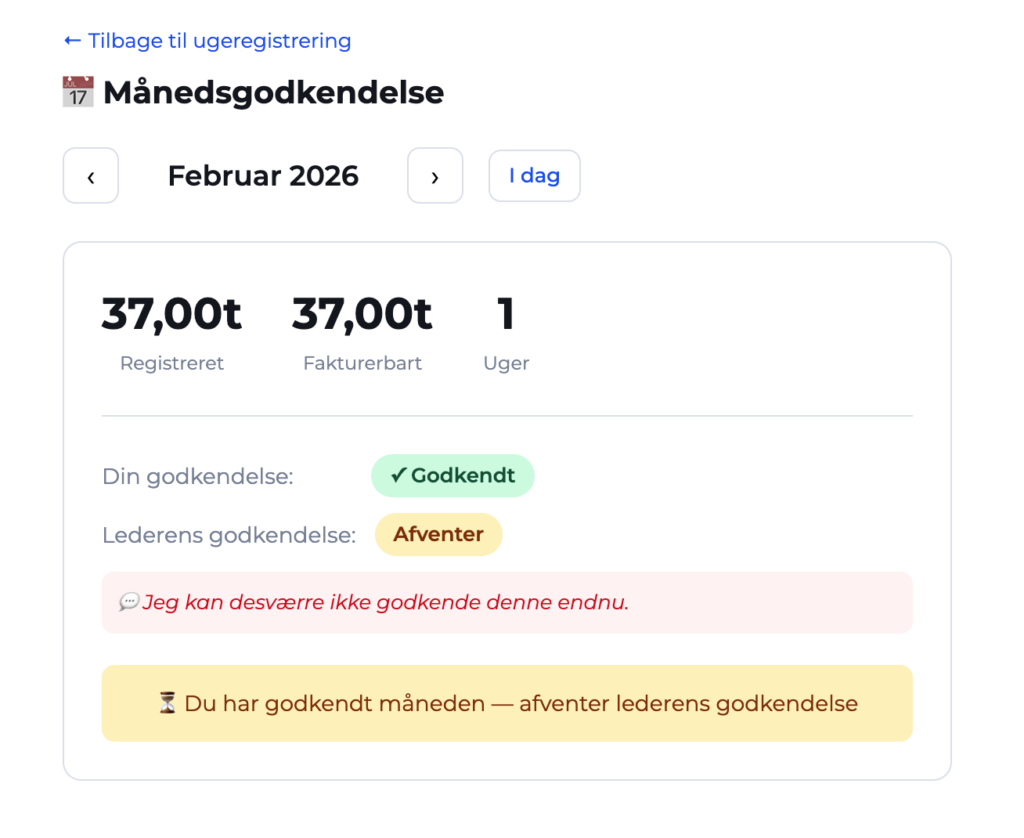Click the checkmark icon in Godkendt badge
Screen dimensions: 1024x838
398,476
